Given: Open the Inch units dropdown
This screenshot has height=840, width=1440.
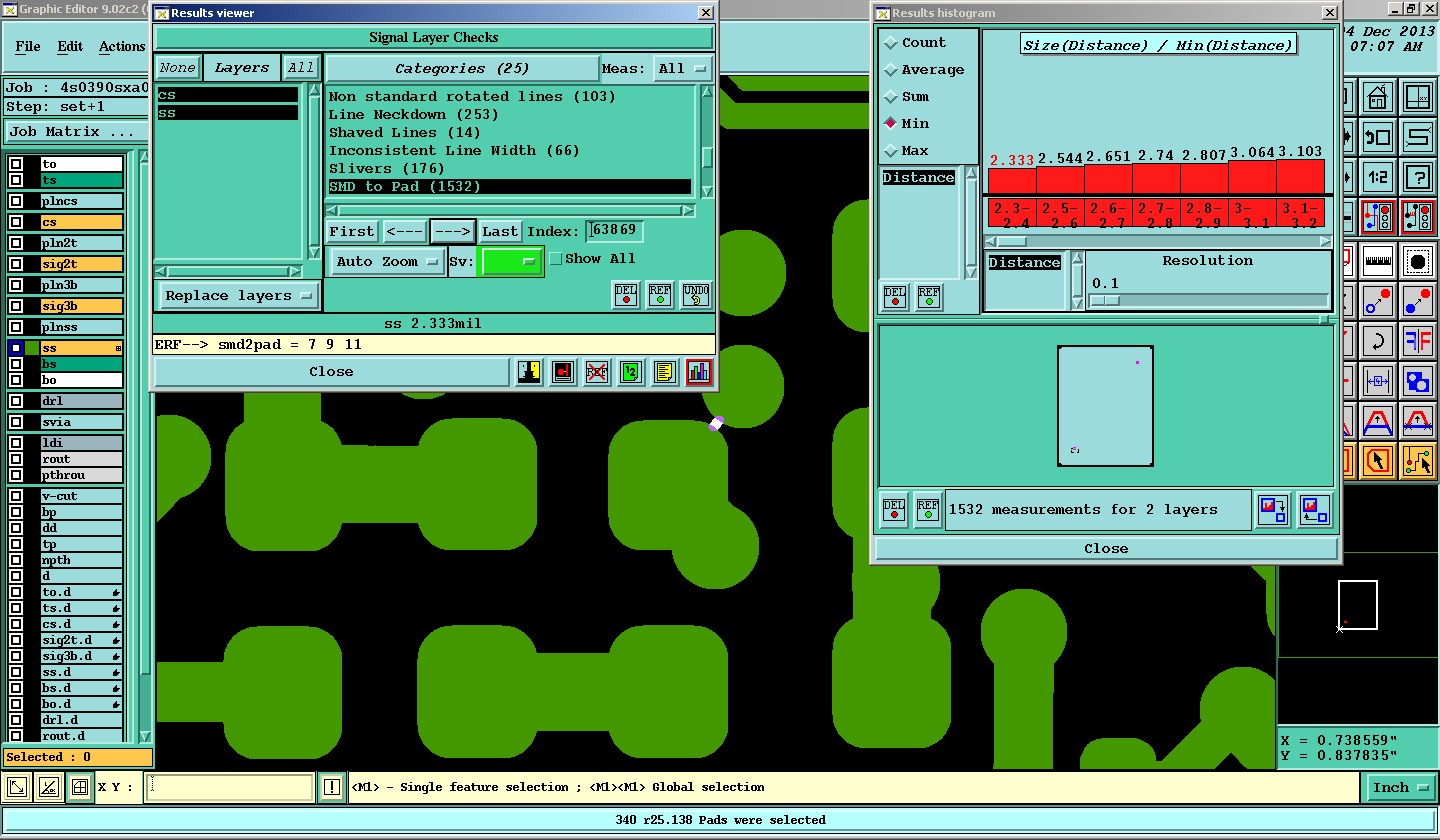Looking at the screenshot, I should coord(1400,788).
